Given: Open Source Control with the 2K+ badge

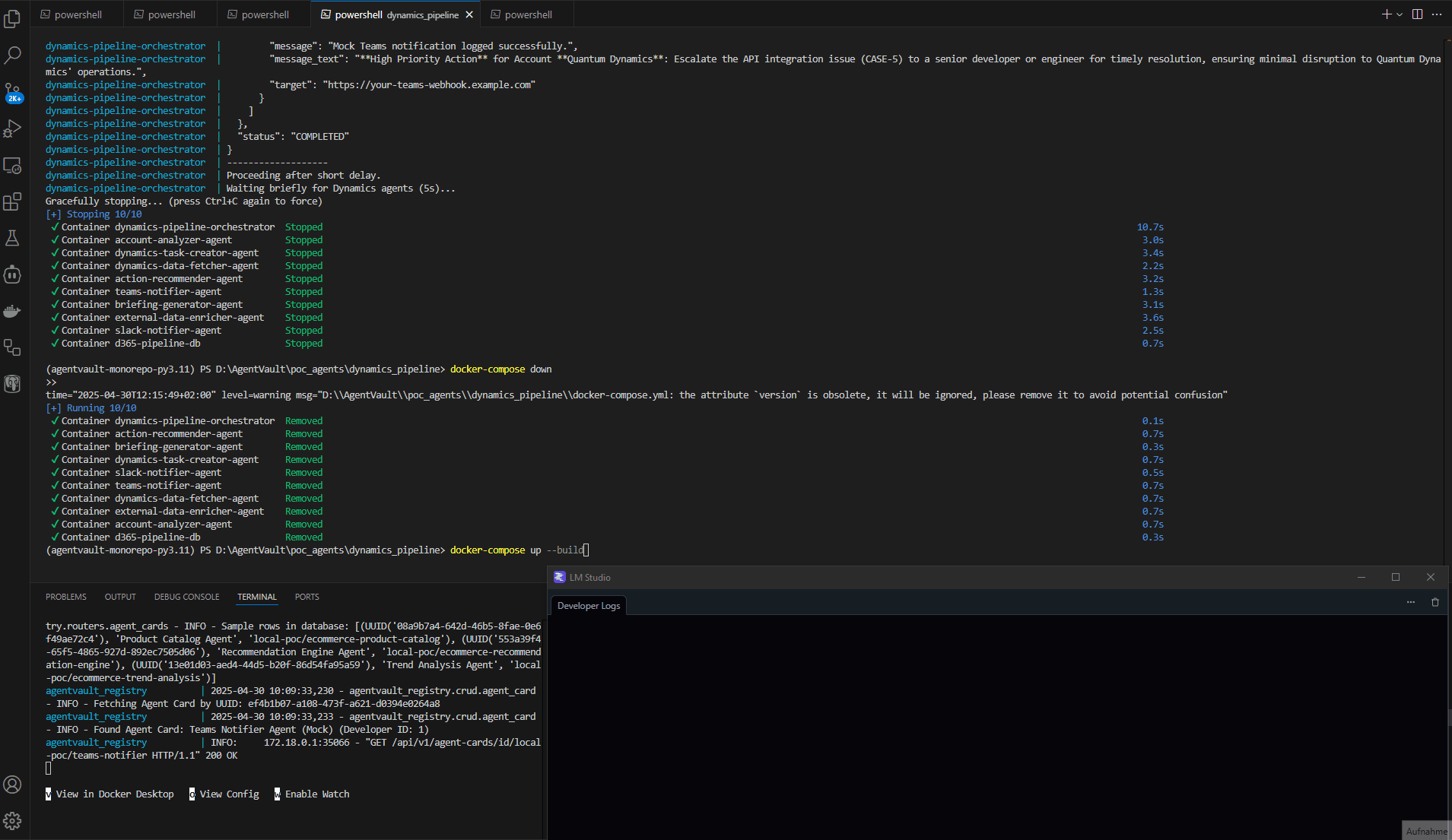Looking at the screenshot, I should click(12, 92).
